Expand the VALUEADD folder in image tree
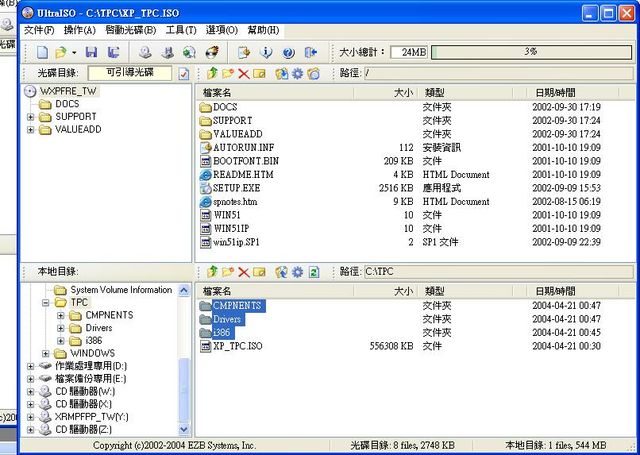 coord(31,130)
